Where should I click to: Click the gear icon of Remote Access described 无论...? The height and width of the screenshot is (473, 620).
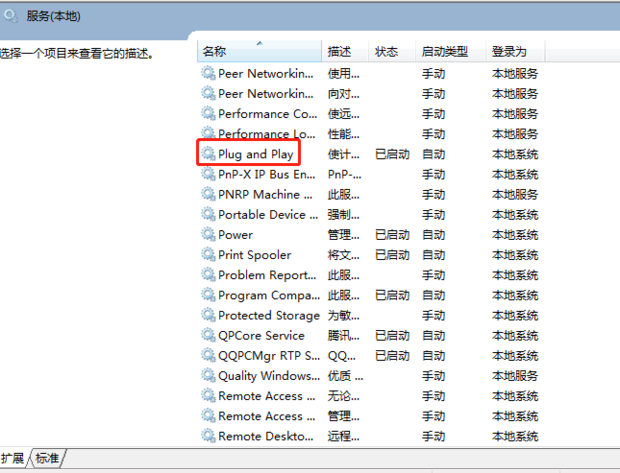pos(208,395)
